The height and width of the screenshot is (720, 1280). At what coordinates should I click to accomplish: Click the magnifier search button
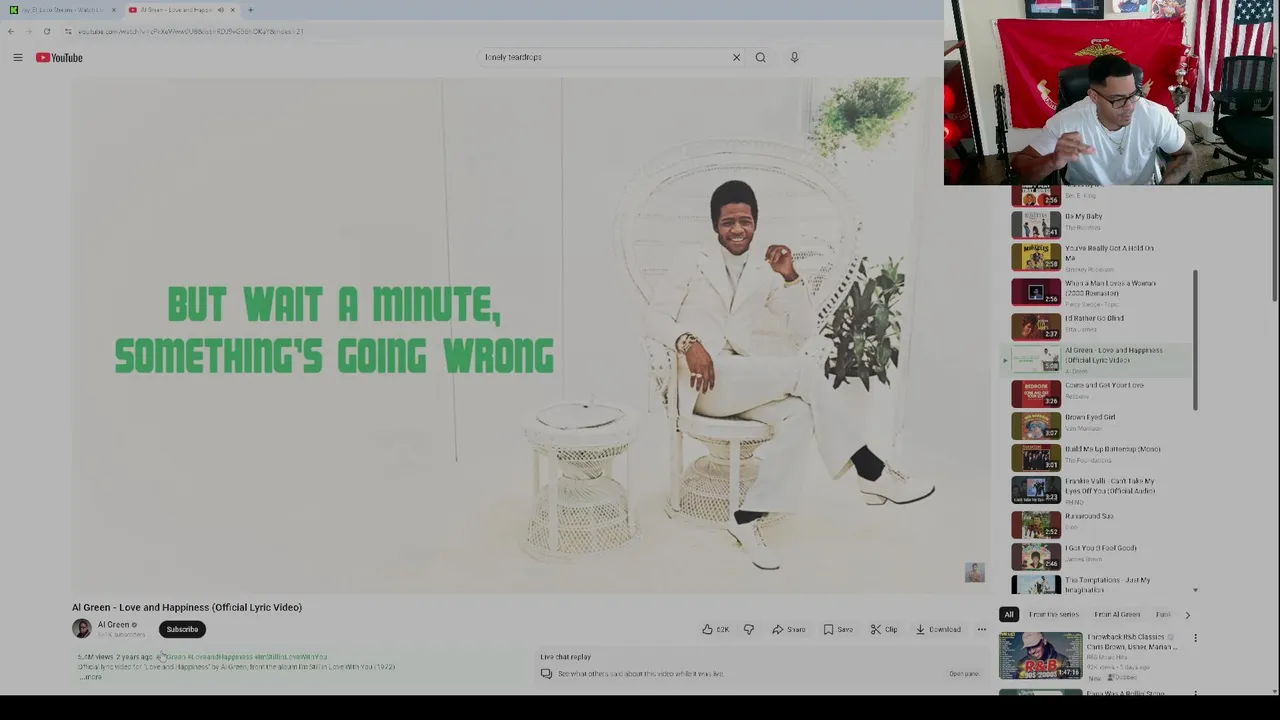click(760, 57)
